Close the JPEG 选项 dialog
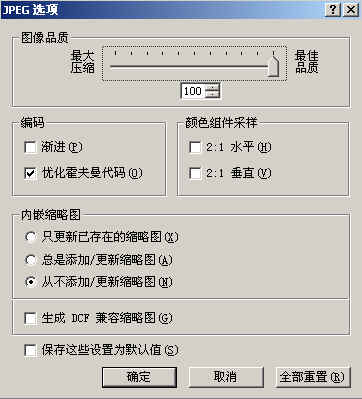The height and width of the screenshot is (399, 362). [351, 10]
